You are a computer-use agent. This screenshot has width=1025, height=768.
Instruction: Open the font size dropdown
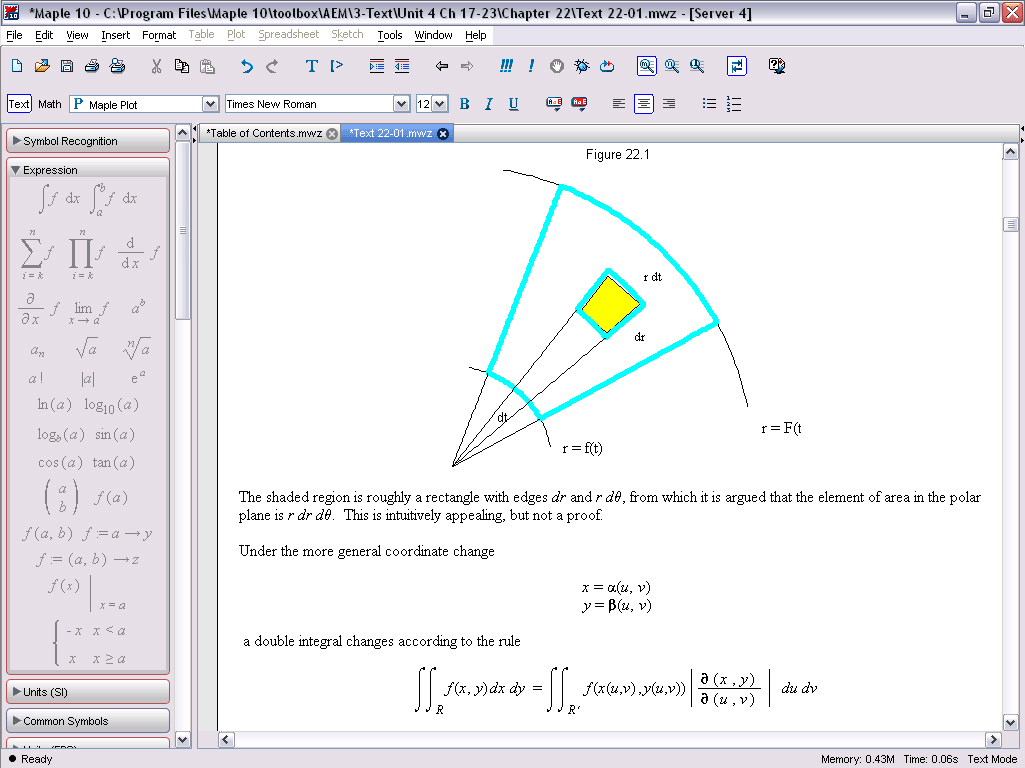pos(440,104)
